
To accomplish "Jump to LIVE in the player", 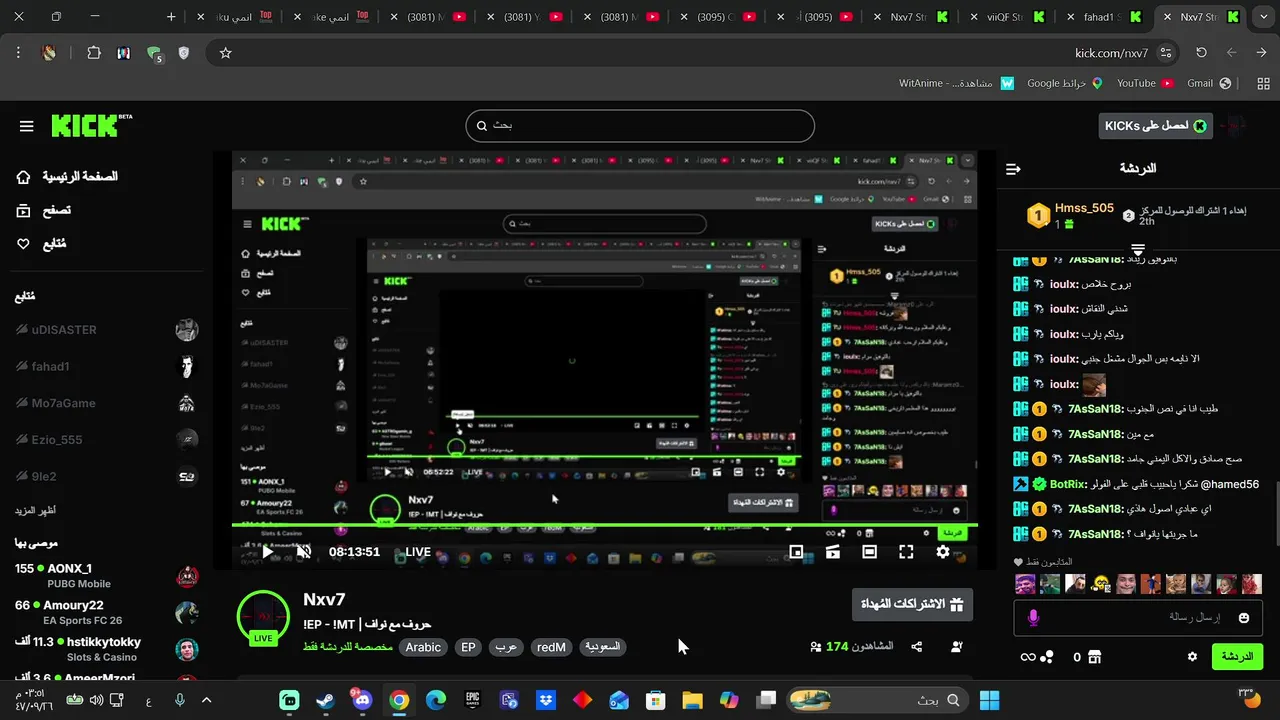I will tap(418, 551).
